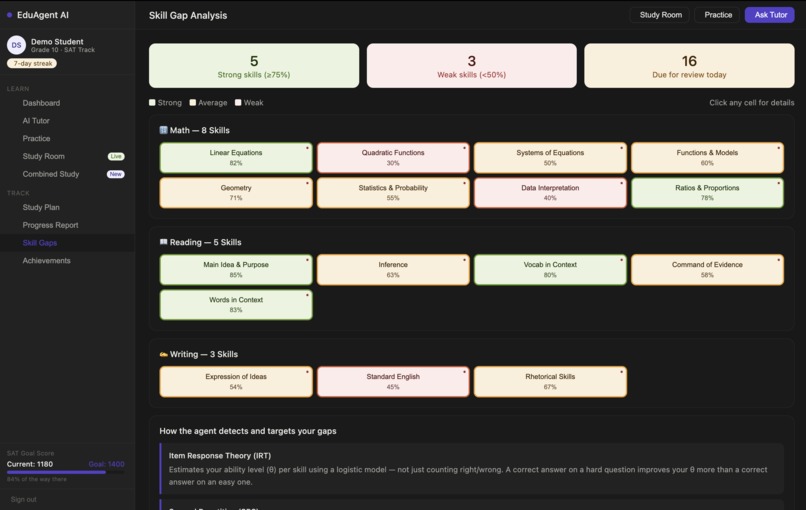Click the Practice button in header

(718, 15)
